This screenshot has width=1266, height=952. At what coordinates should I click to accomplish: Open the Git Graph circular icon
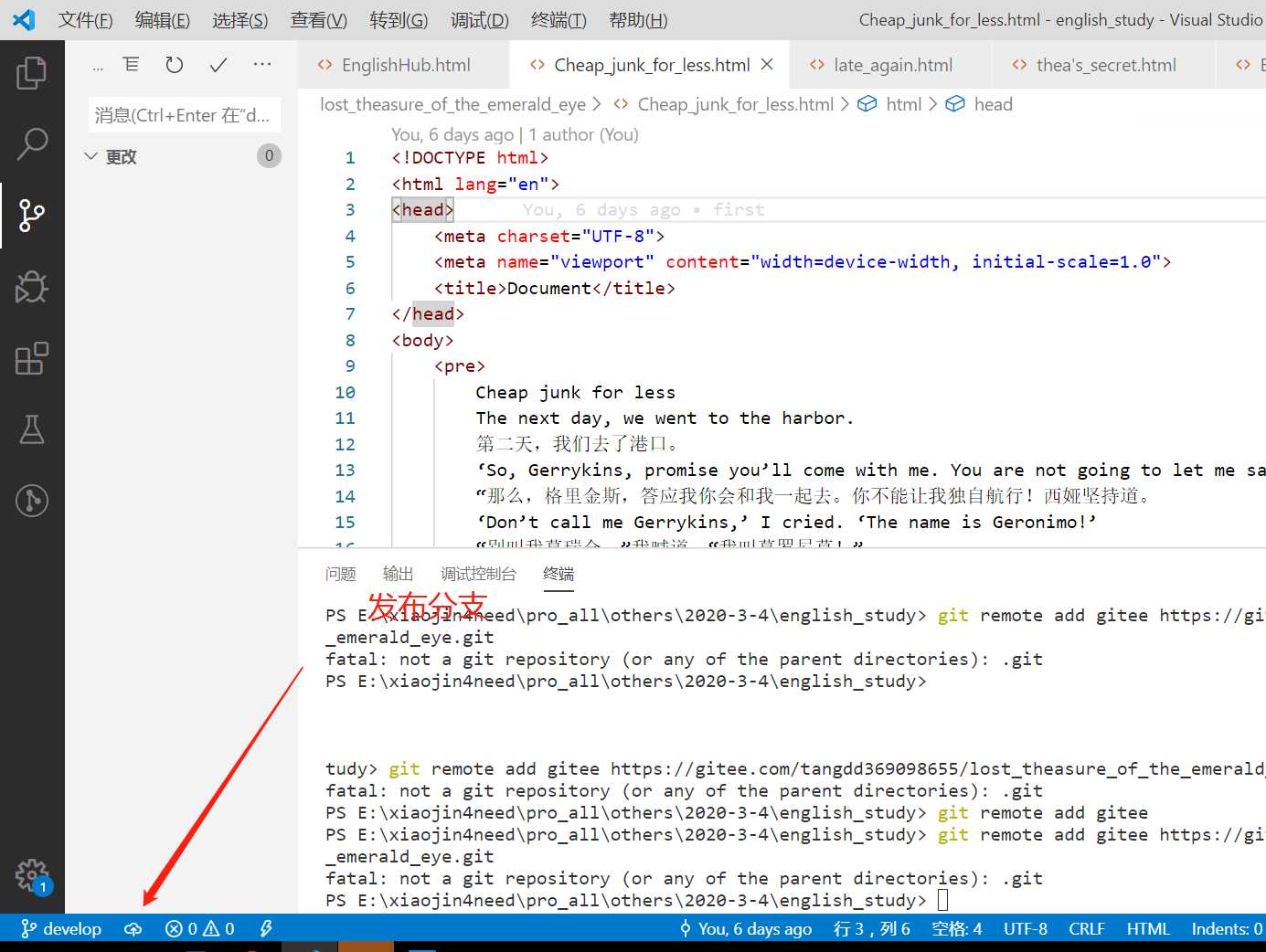pos(32,500)
